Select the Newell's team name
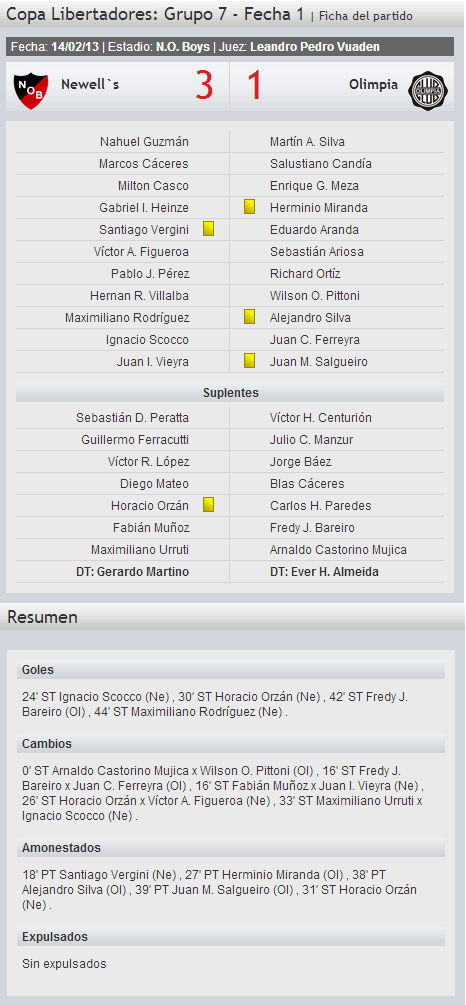This screenshot has height=1005, width=466. coord(90,84)
